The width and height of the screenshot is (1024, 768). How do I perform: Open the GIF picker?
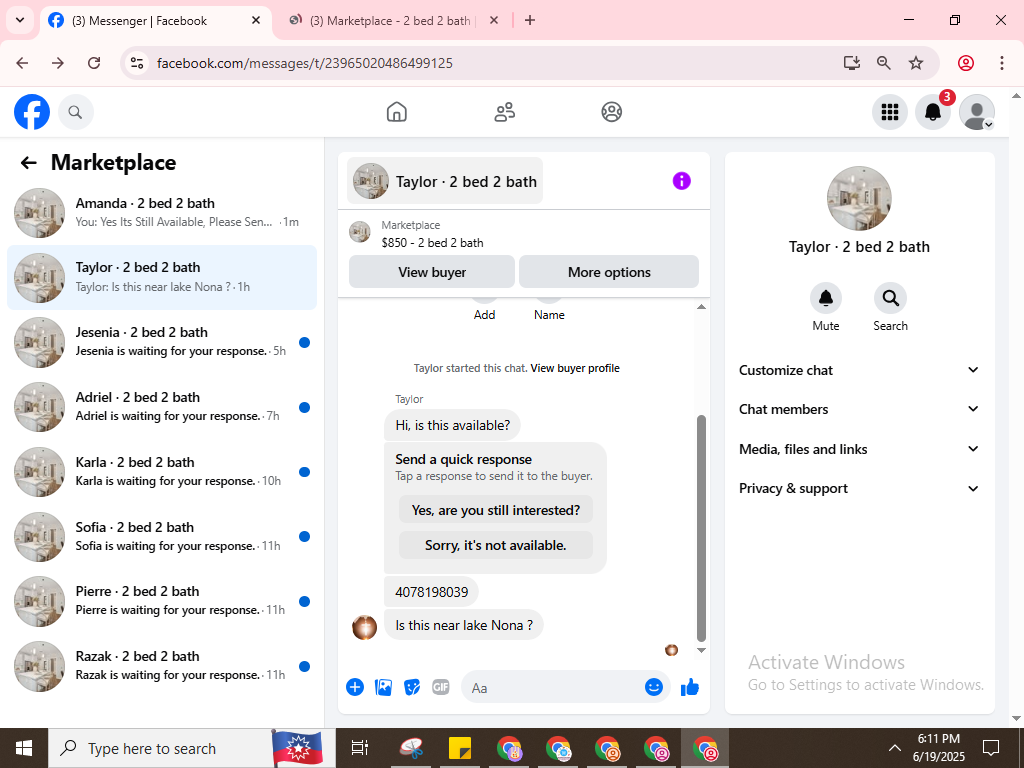pos(441,687)
